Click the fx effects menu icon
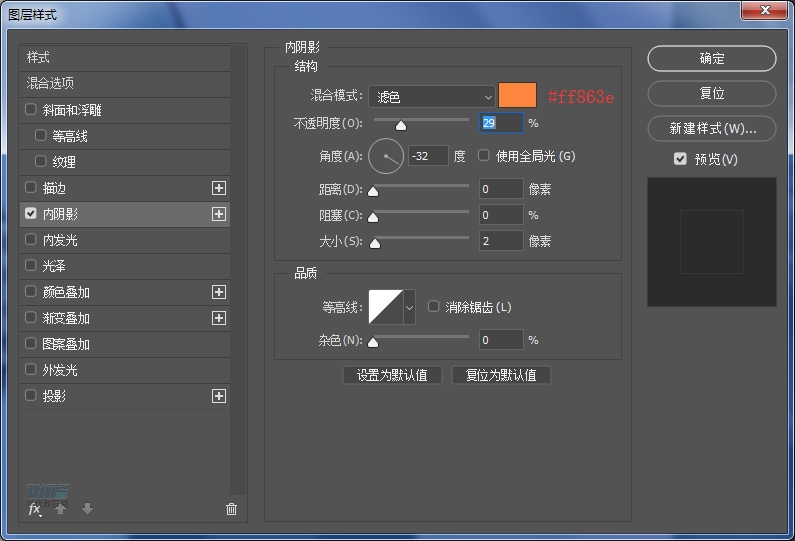Screen dimensions: 795x541 [34, 509]
